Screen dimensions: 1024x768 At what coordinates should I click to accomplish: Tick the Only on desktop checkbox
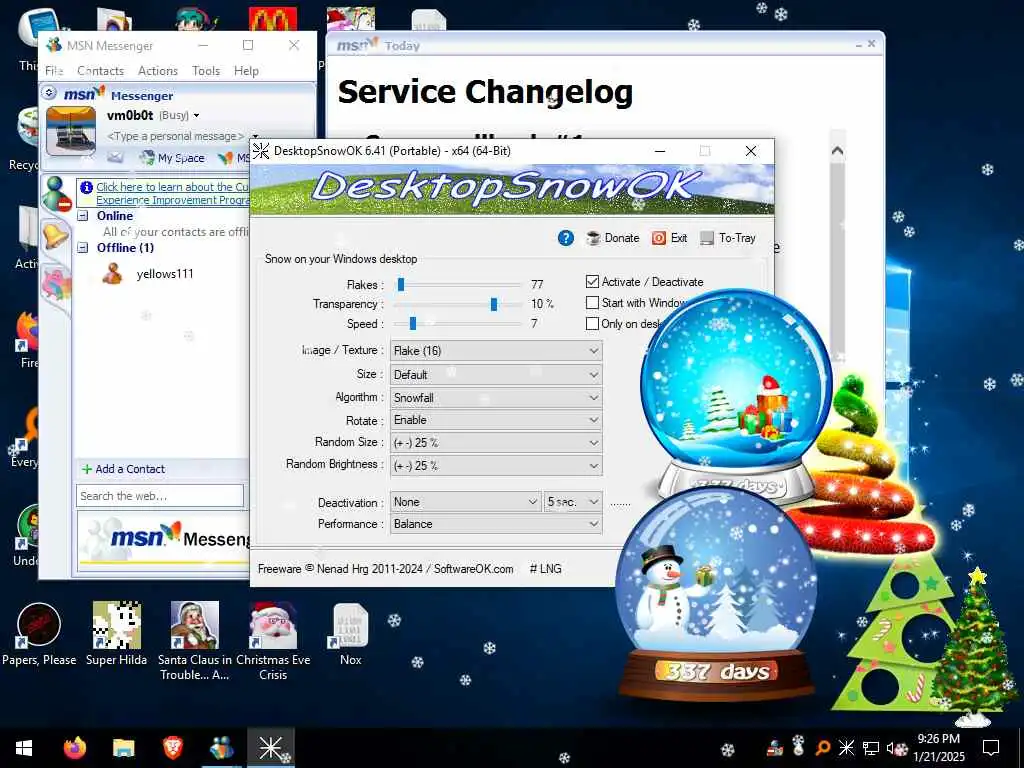tap(592, 323)
